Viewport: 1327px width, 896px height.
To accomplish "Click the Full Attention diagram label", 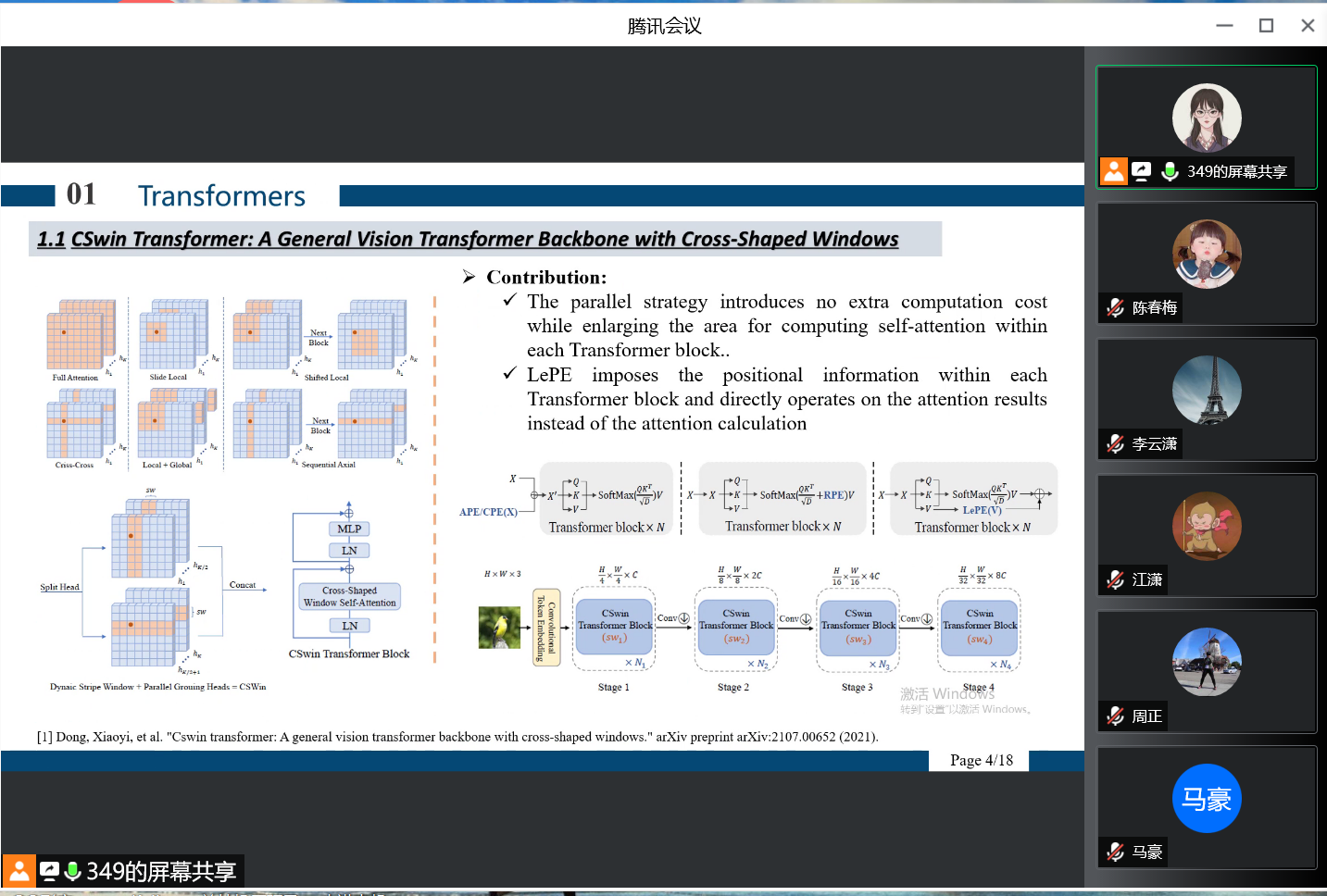I will tap(75, 378).
